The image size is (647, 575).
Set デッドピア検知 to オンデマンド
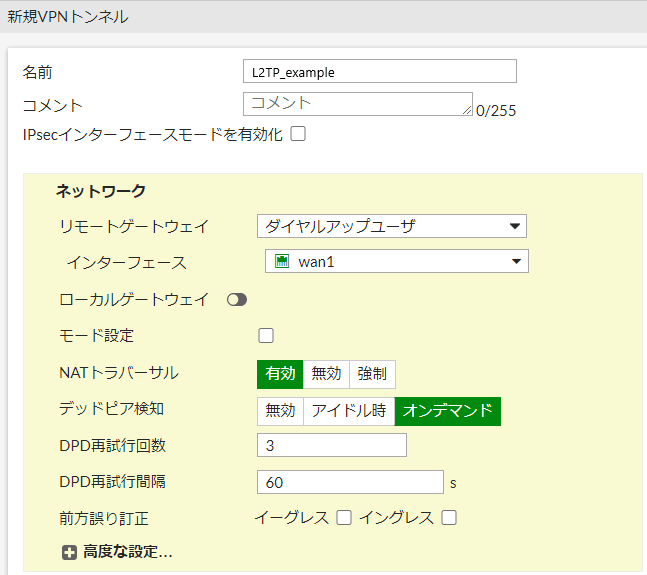tap(448, 411)
